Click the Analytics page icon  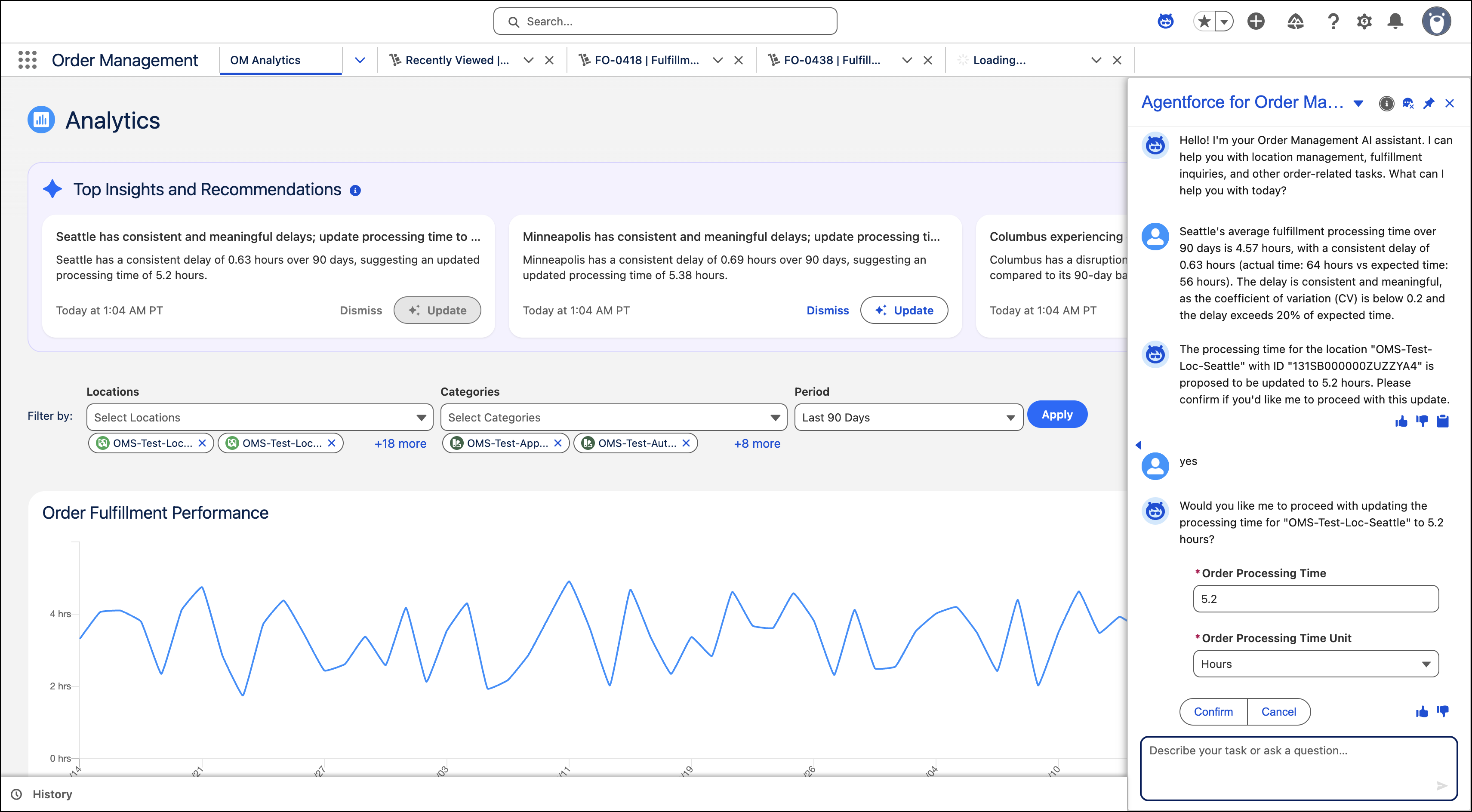(41, 120)
